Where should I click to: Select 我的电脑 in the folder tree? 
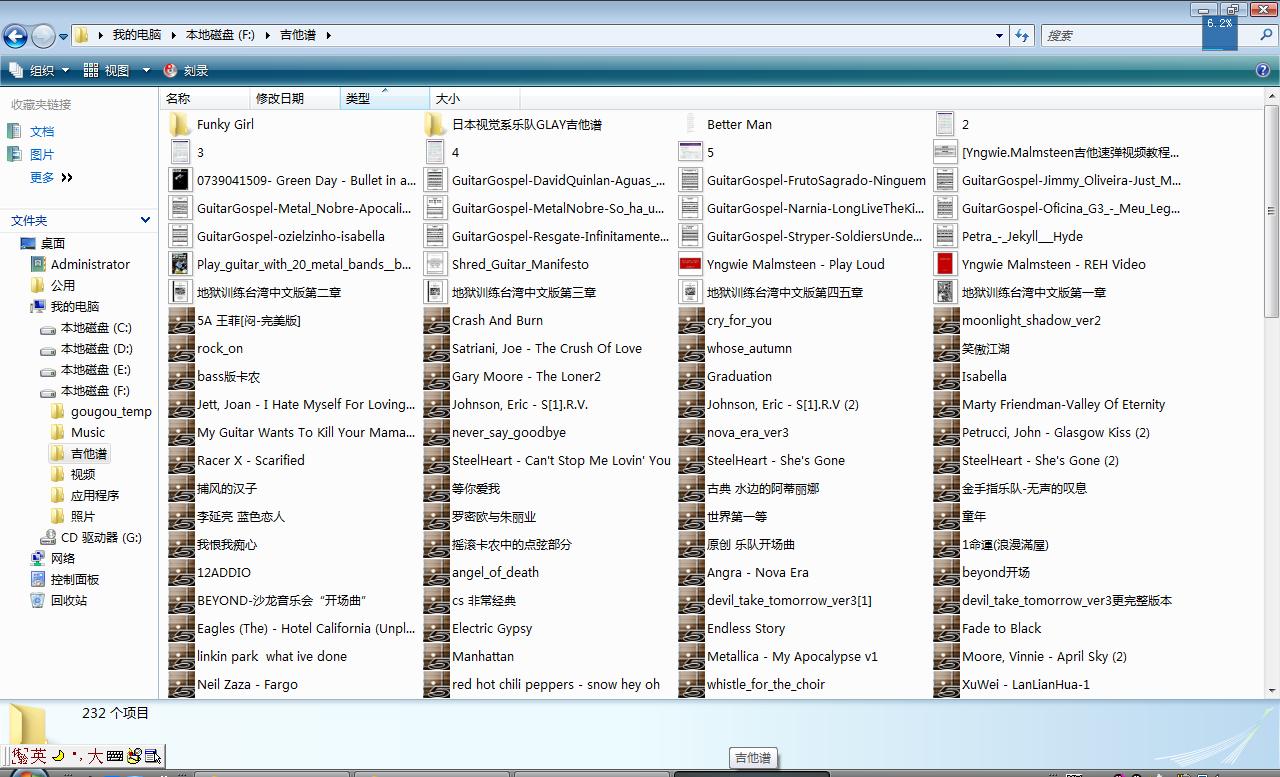click(x=65, y=306)
